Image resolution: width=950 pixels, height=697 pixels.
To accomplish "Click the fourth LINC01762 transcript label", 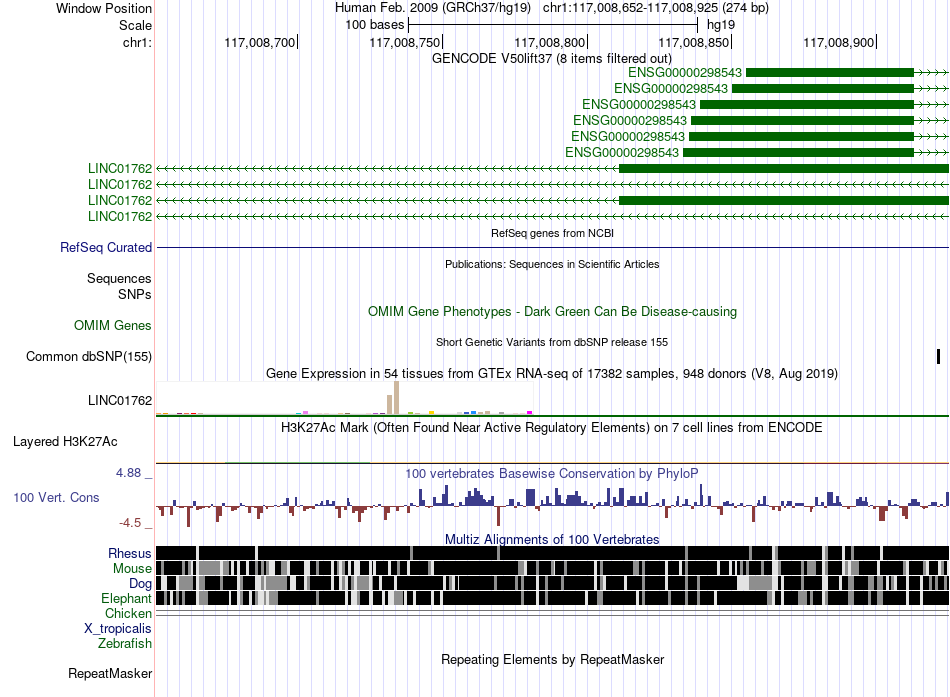I will (x=120, y=216).
